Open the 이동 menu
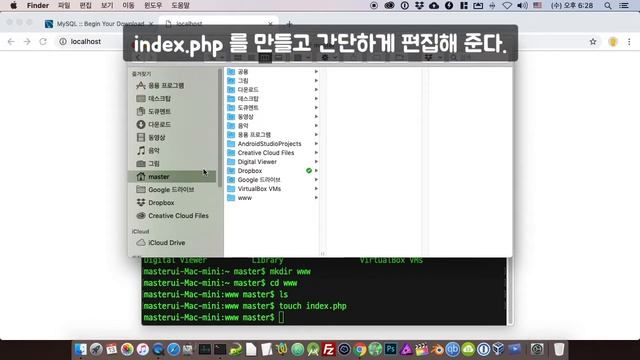The image size is (640, 360). [128, 5]
